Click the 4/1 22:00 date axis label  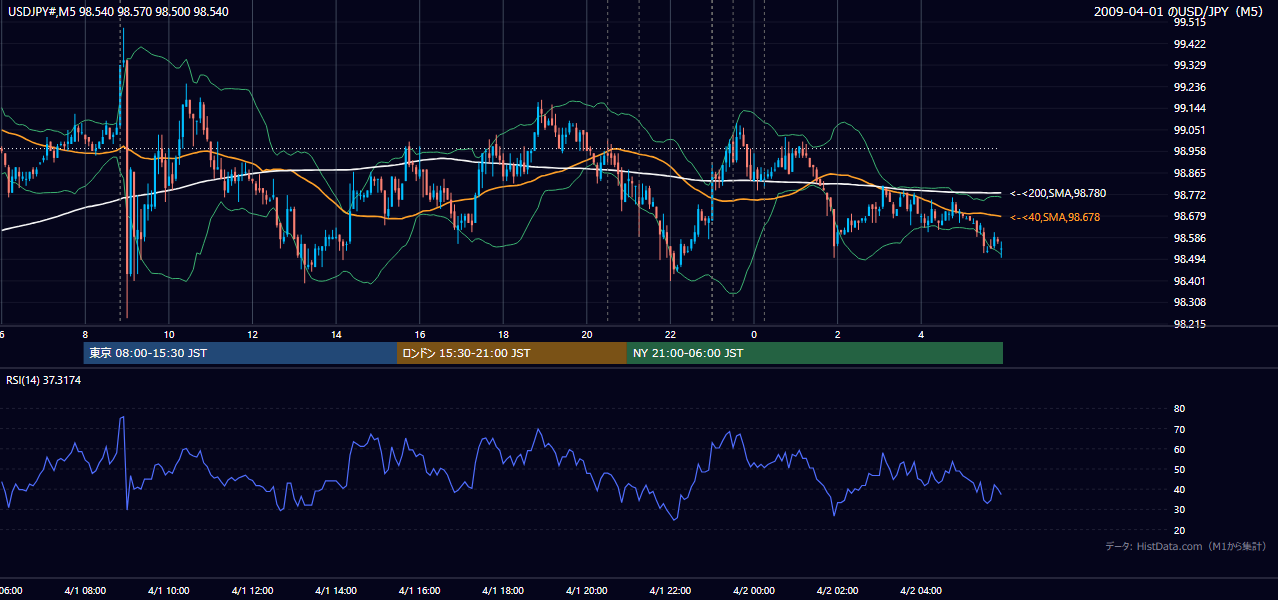[x=670, y=591]
